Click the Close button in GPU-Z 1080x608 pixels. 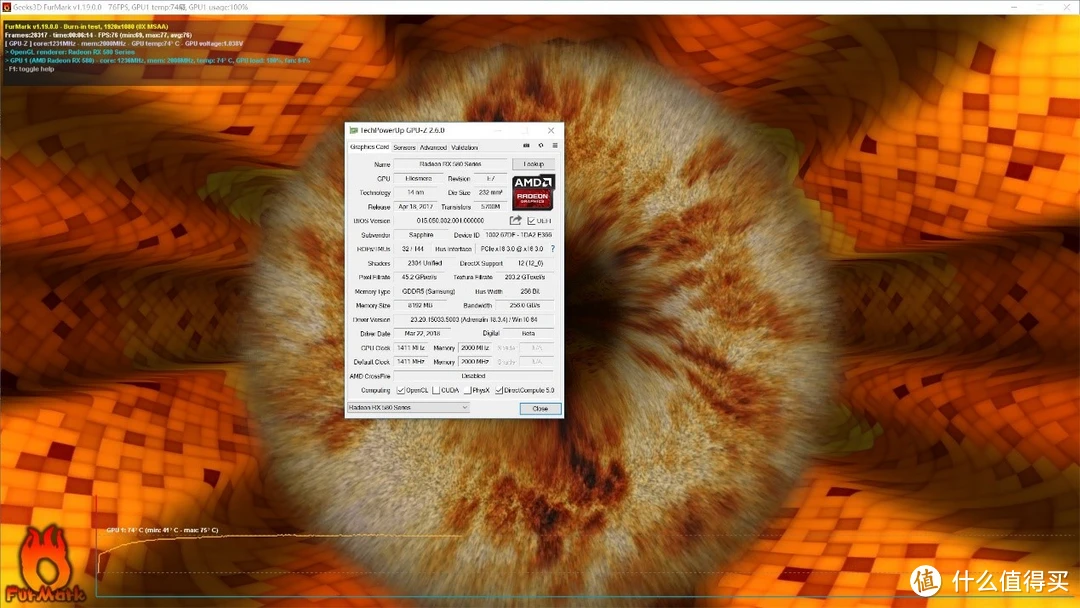540,408
